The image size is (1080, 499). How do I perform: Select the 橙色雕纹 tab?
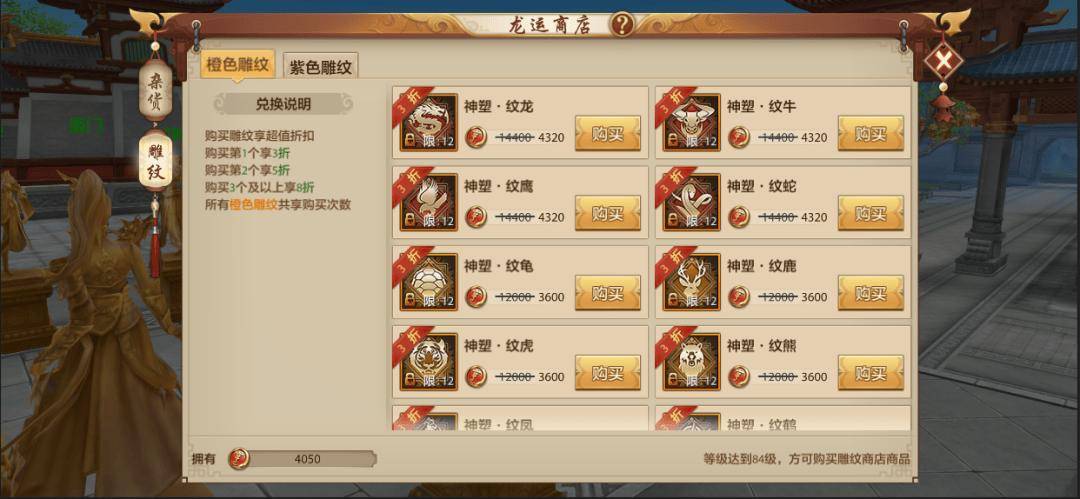pyautogui.click(x=238, y=65)
